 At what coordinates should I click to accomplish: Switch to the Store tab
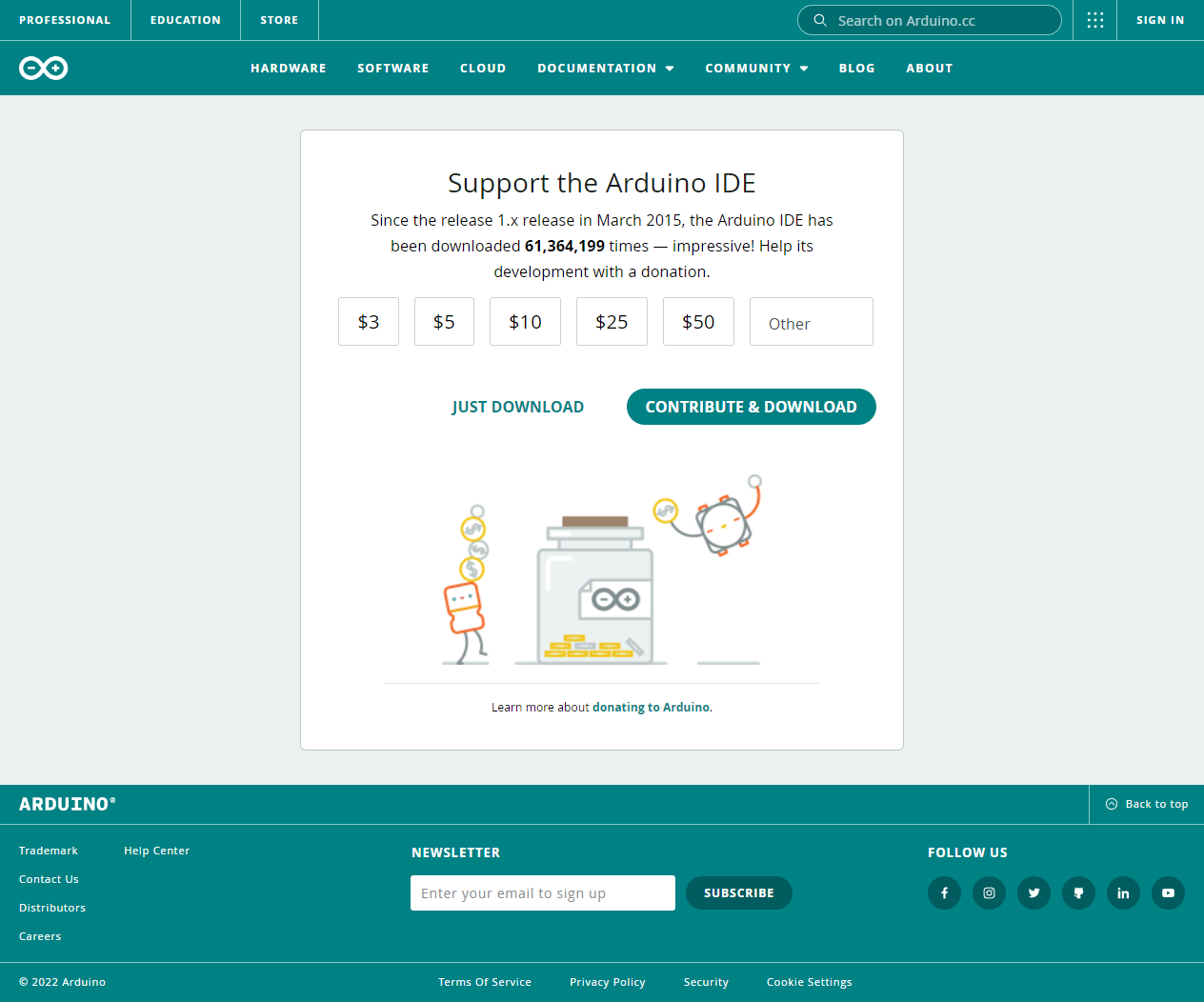tap(279, 19)
